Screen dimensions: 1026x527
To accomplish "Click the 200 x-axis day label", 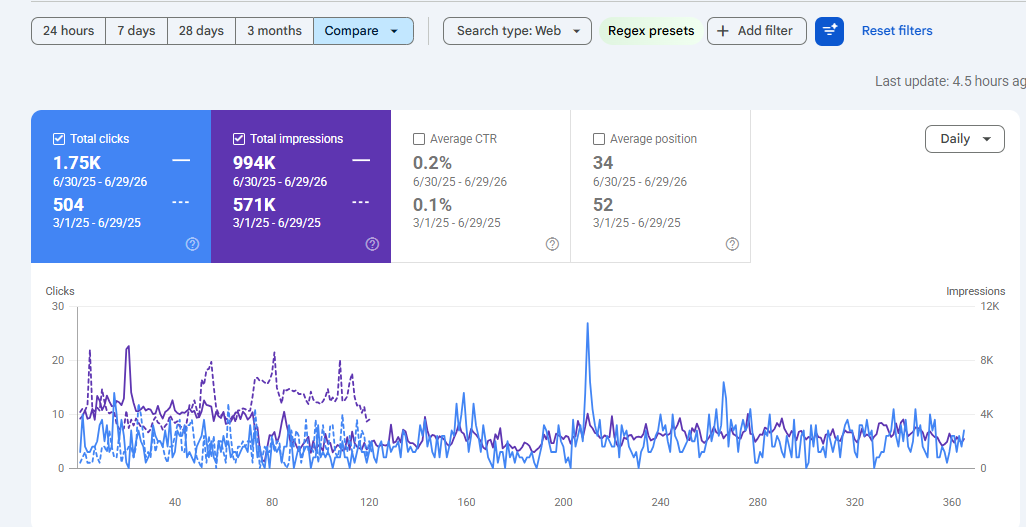I will click(x=563, y=502).
